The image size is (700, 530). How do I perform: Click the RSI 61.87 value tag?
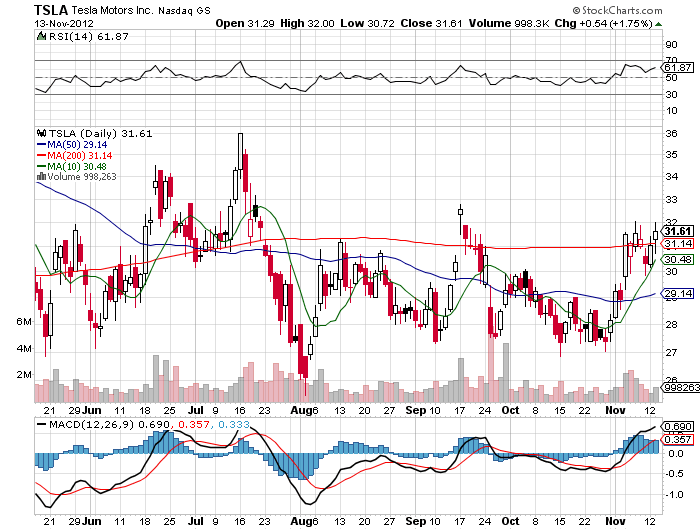[x=678, y=67]
